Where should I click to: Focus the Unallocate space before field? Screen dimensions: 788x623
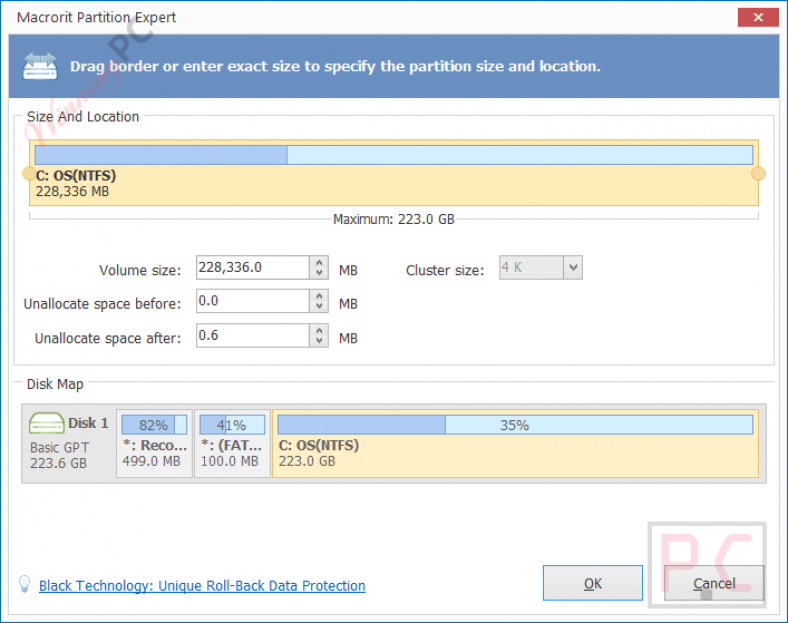[252, 301]
